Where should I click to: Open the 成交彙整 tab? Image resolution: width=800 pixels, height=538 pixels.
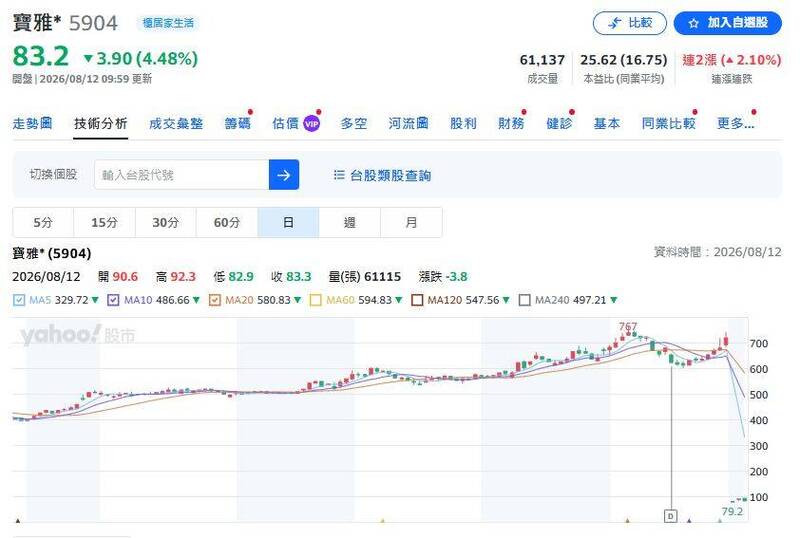176,124
